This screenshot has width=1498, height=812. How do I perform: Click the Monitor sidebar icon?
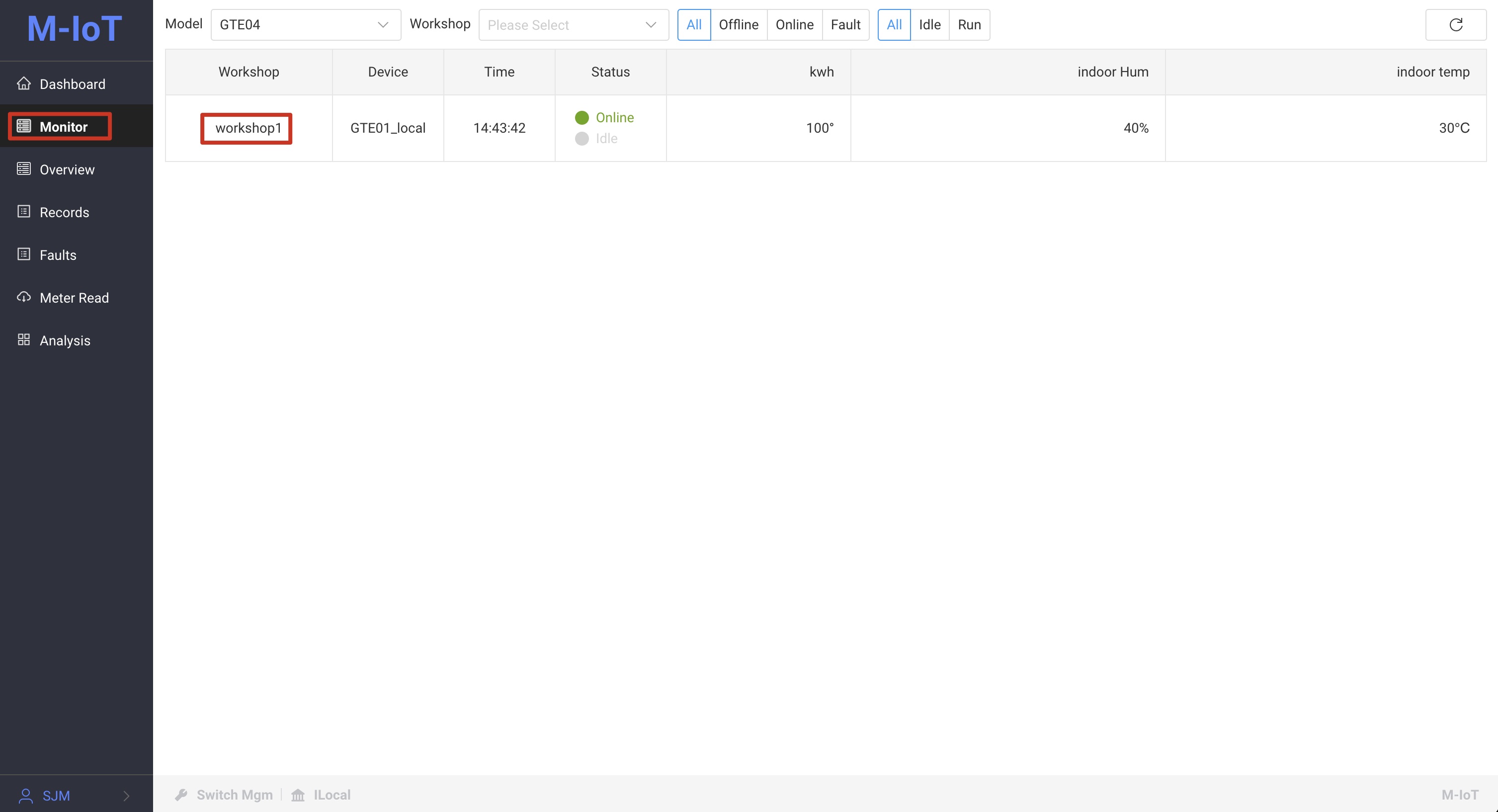tap(24, 126)
